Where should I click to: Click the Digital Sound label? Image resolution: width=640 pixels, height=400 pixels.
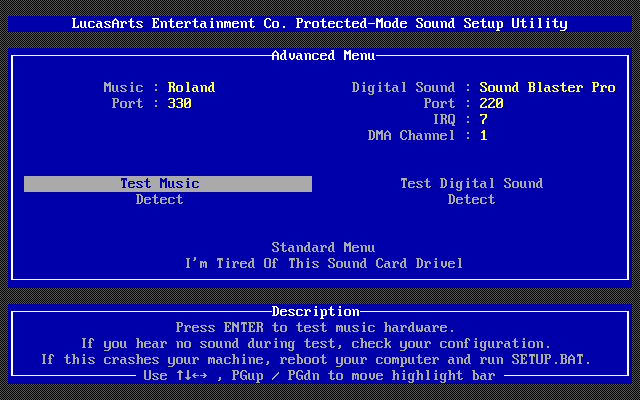[x=403, y=88]
